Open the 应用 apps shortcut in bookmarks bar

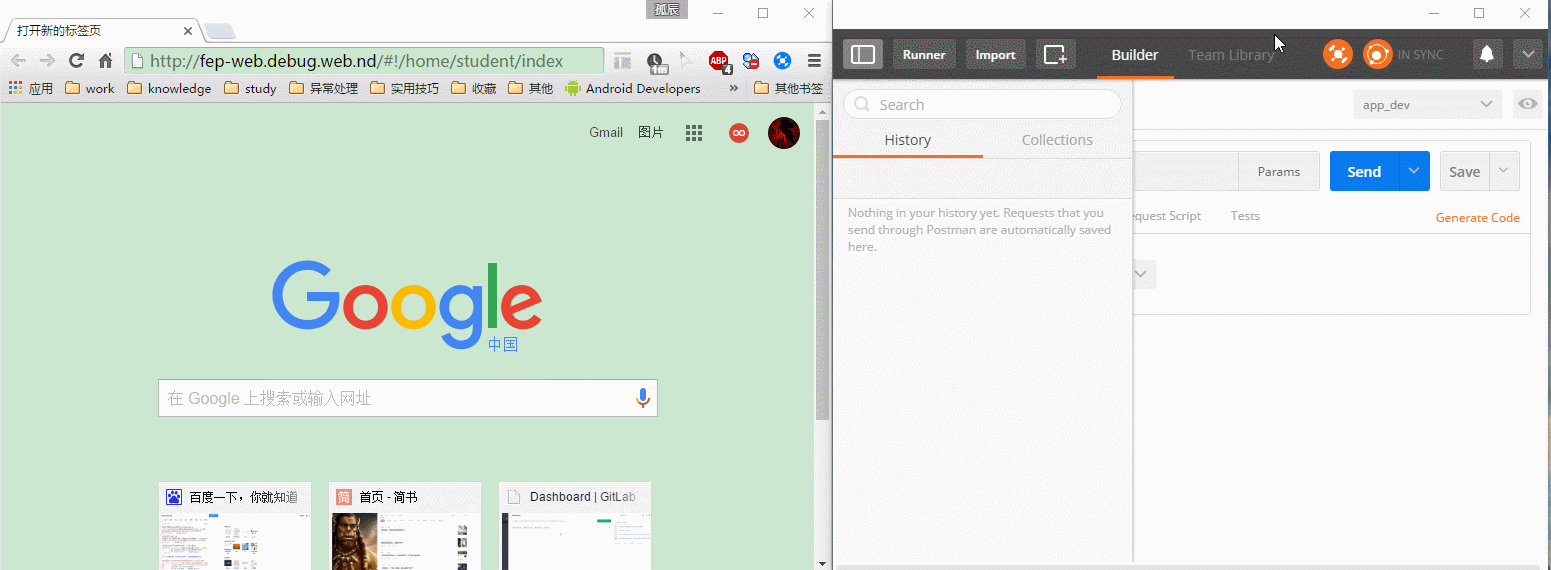(x=30, y=88)
